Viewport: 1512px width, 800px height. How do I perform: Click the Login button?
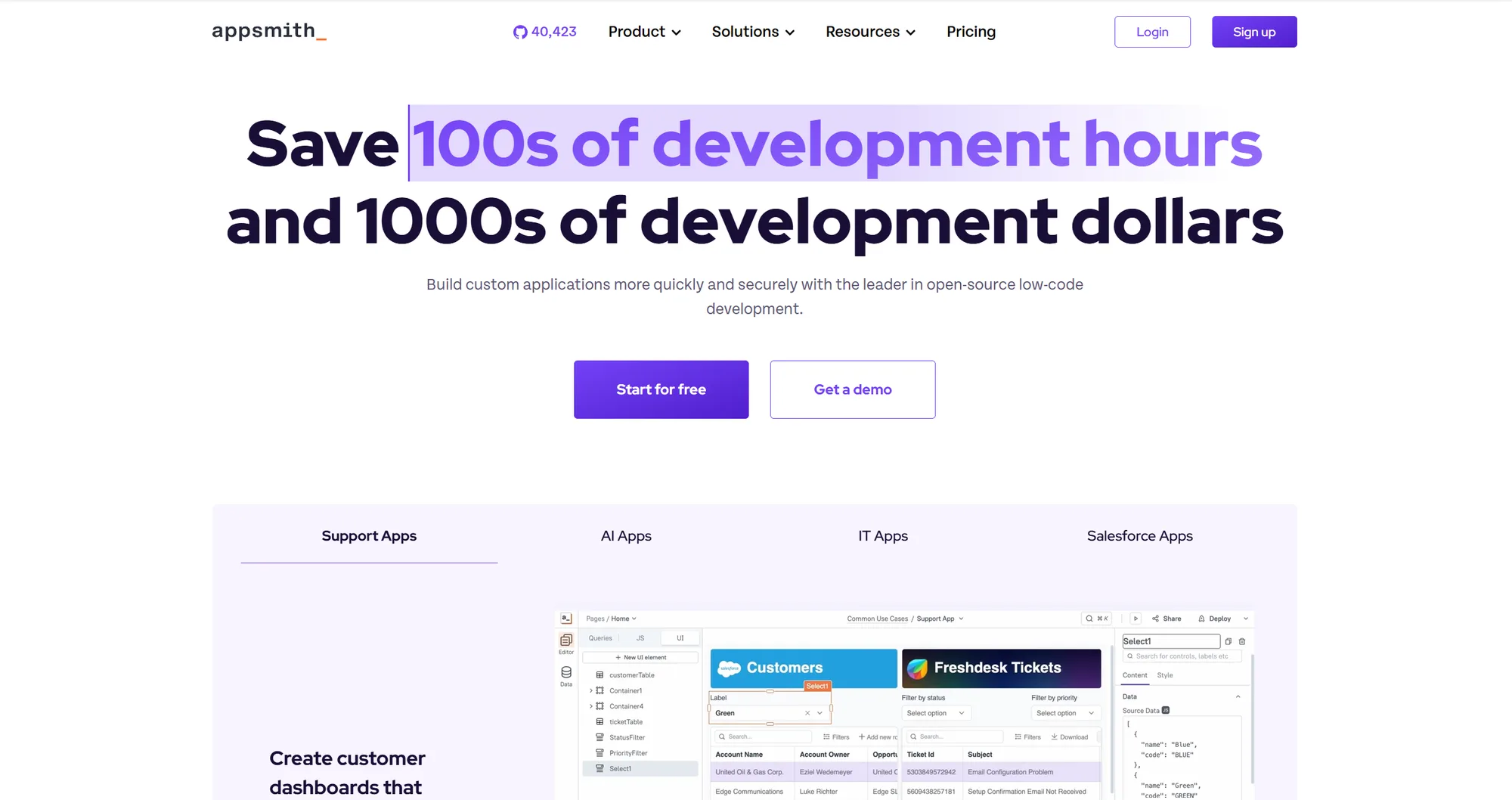[x=1152, y=32]
